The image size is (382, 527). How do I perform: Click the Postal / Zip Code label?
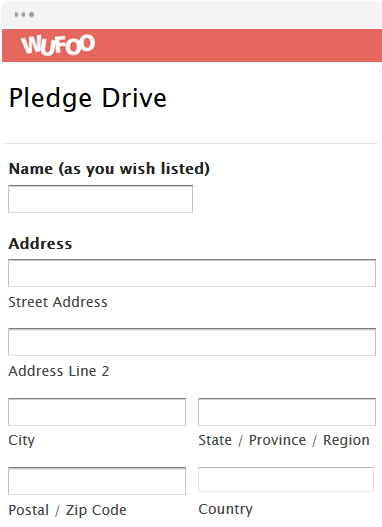(x=68, y=510)
